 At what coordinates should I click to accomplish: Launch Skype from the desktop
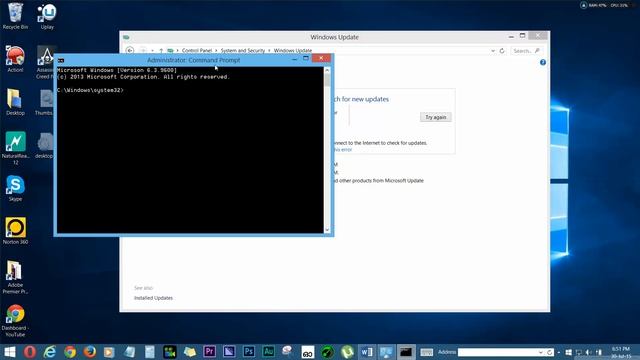16,189
